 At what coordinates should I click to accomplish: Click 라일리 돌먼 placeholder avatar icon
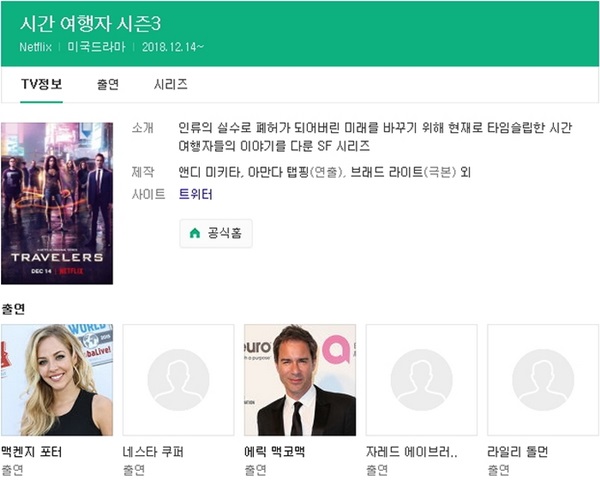click(543, 380)
